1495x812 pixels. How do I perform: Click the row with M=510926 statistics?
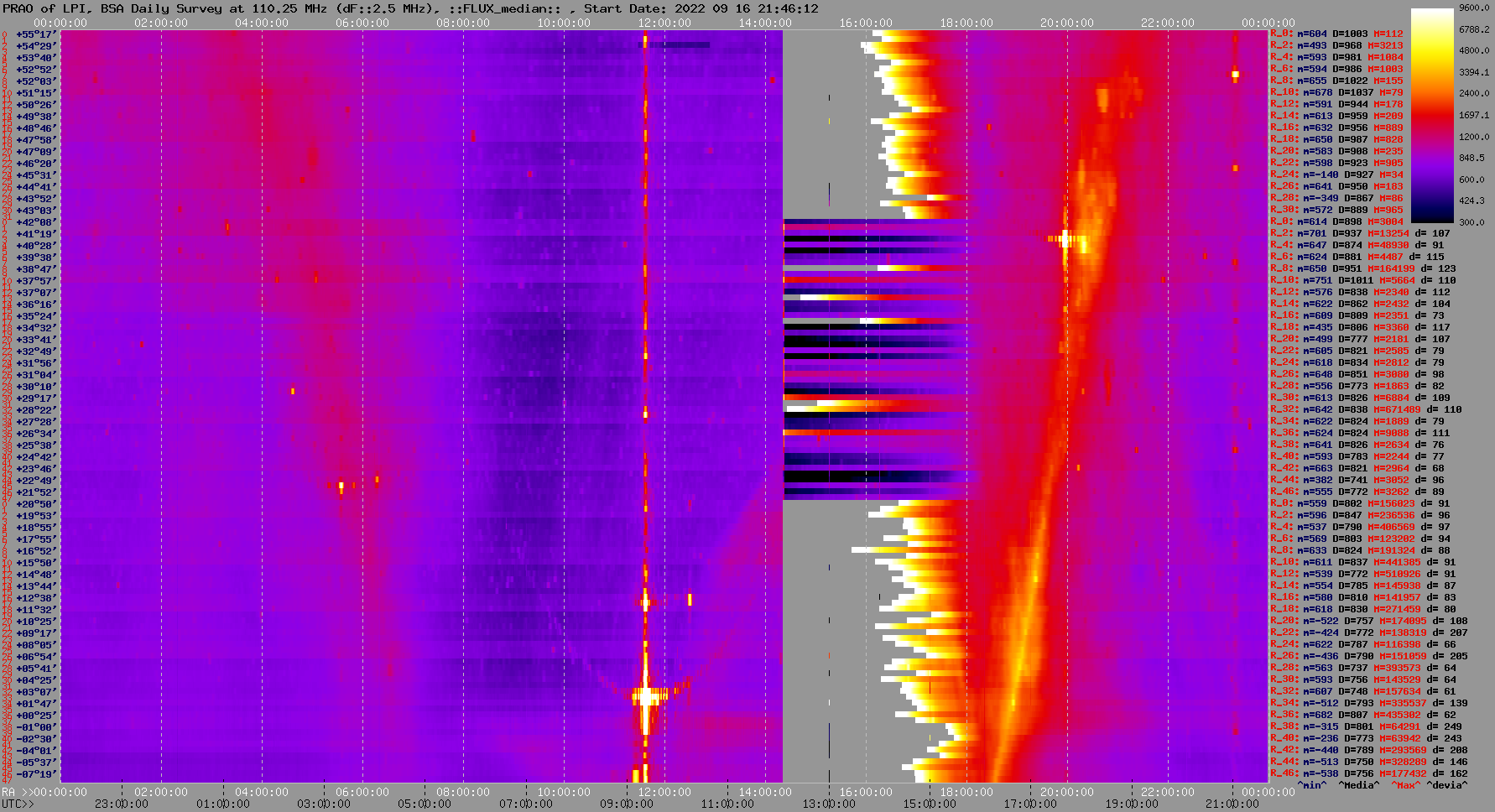point(1363,574)
